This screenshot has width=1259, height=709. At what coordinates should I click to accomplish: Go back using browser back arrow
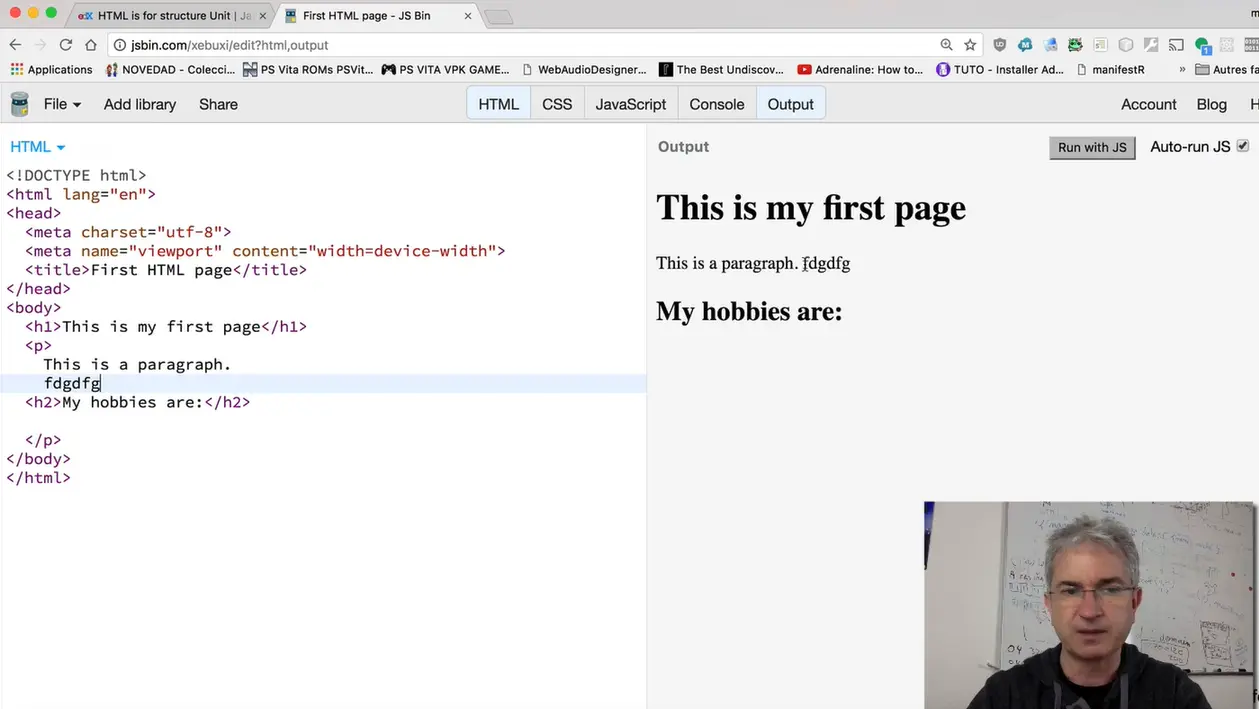click(15, 45)
